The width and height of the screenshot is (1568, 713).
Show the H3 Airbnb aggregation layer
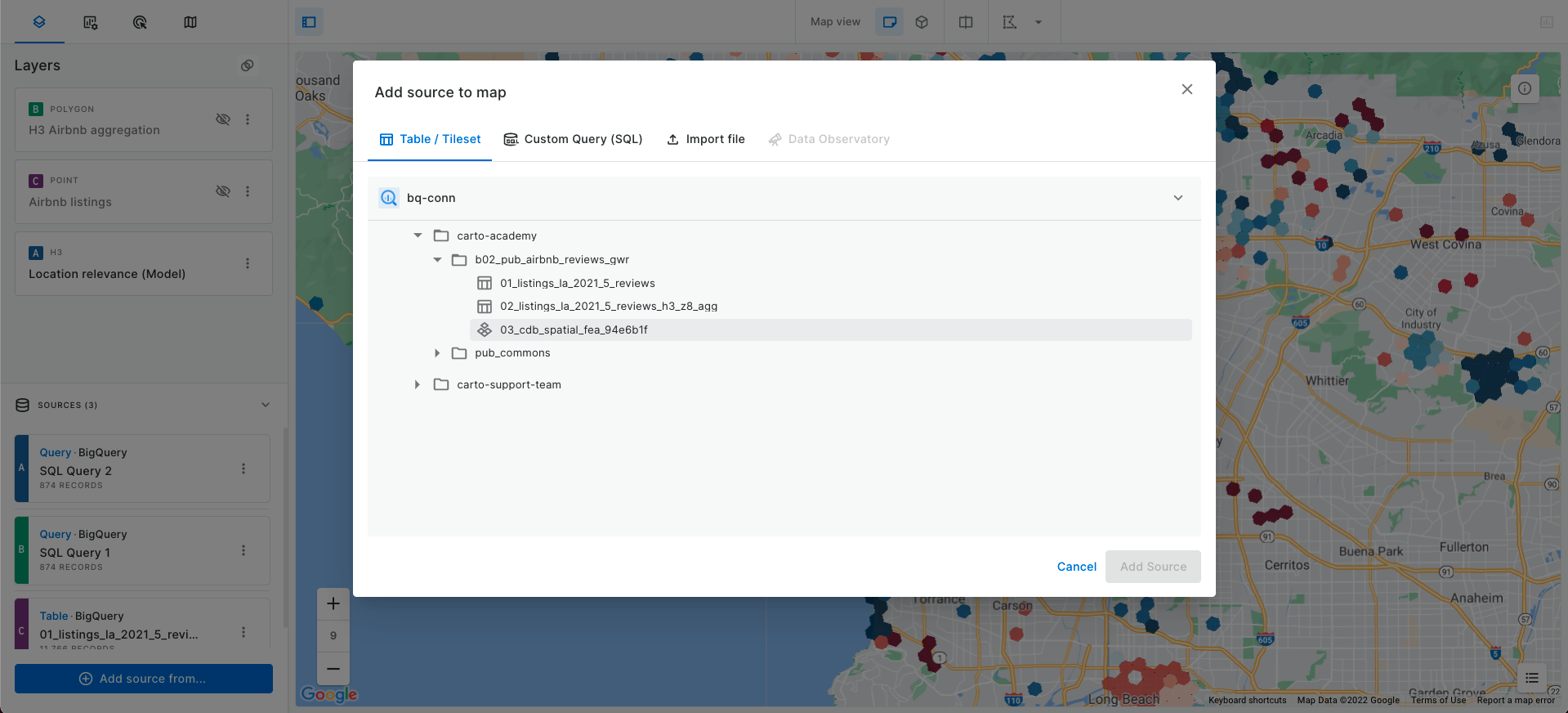pos(222,119)
